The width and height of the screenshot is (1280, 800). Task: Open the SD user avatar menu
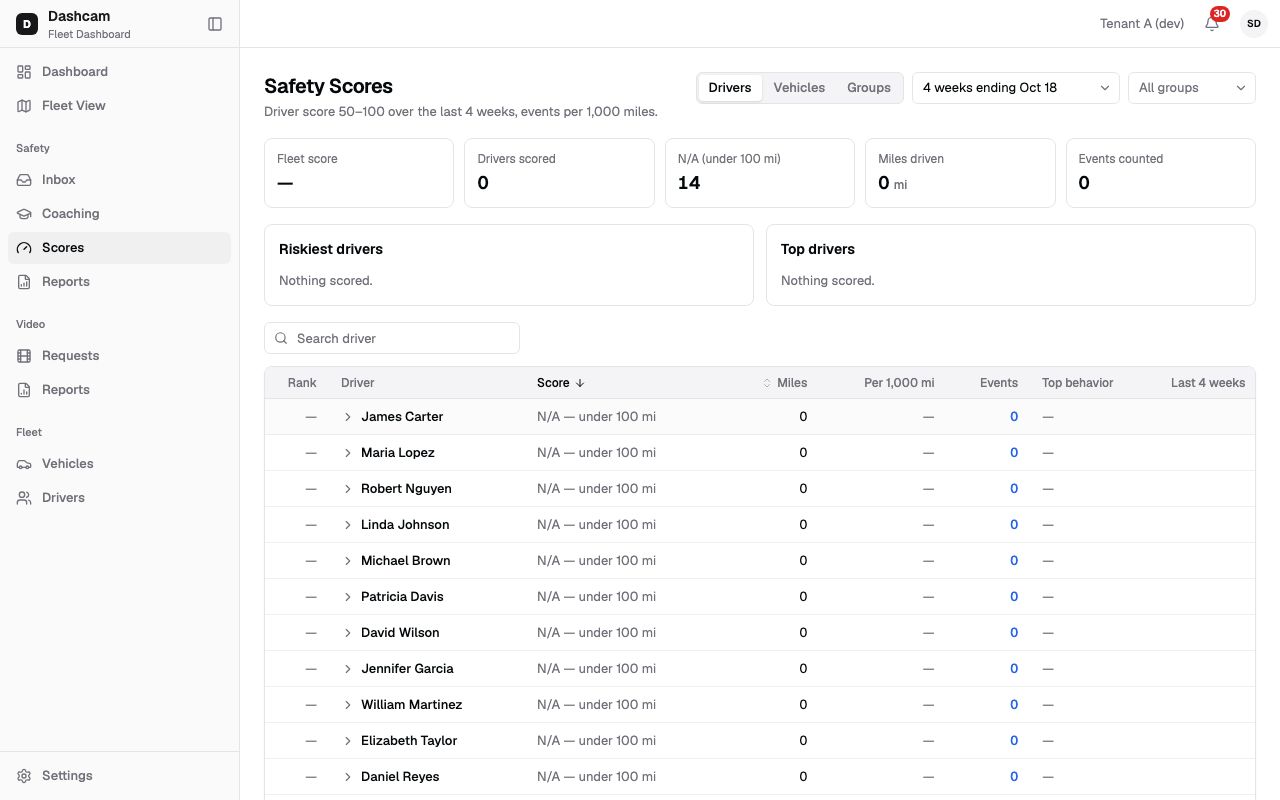click(1254, 23)
